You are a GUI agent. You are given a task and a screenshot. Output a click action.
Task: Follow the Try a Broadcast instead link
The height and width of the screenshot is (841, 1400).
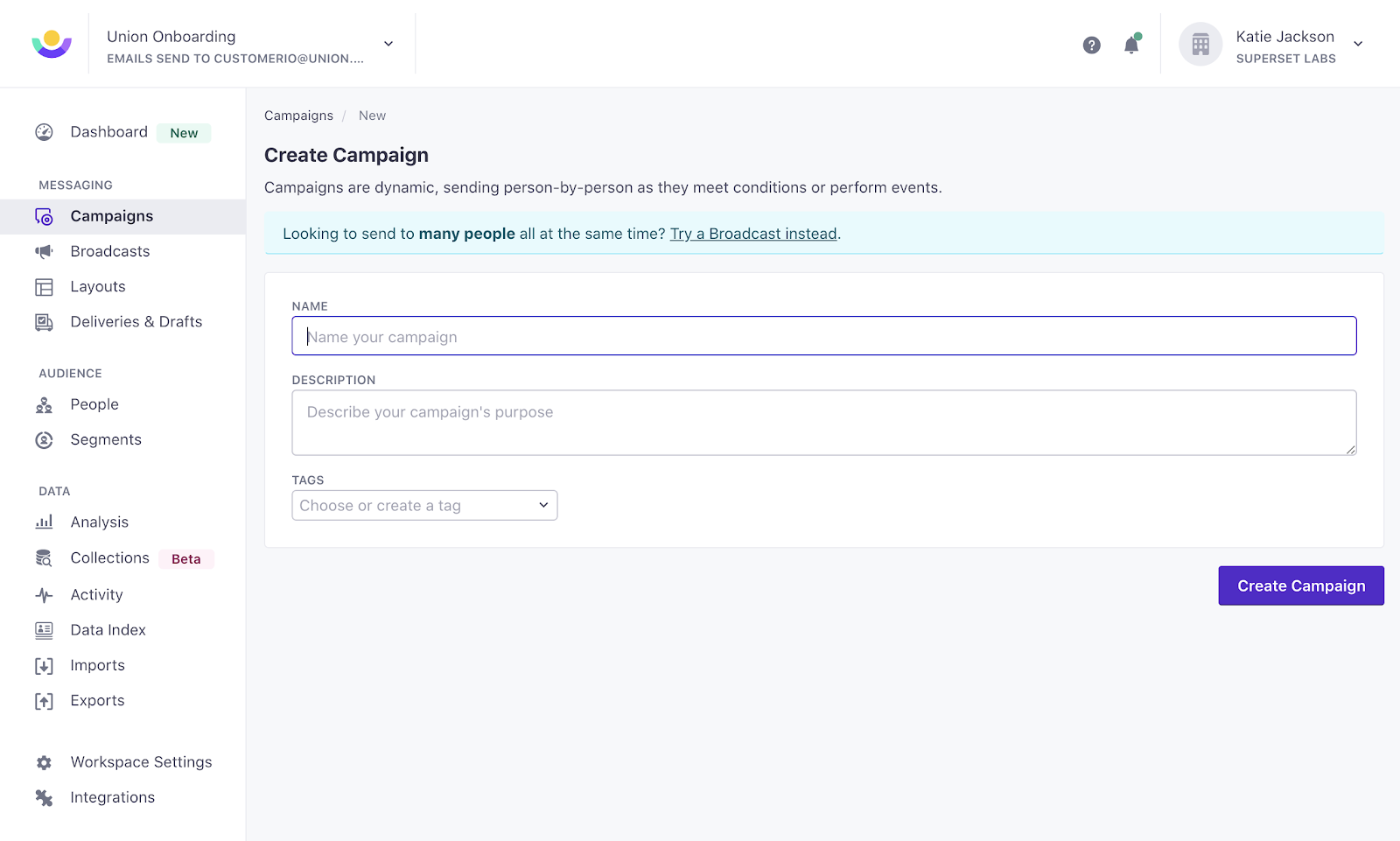point(753,234)
